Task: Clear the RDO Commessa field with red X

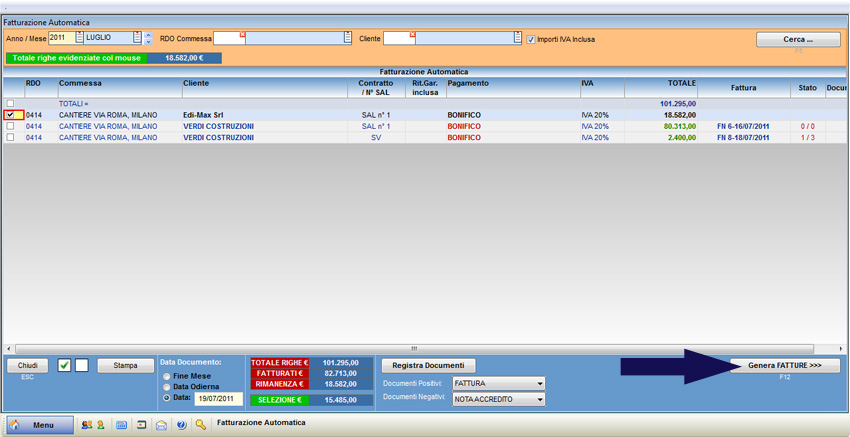Action: coord(242,34)
